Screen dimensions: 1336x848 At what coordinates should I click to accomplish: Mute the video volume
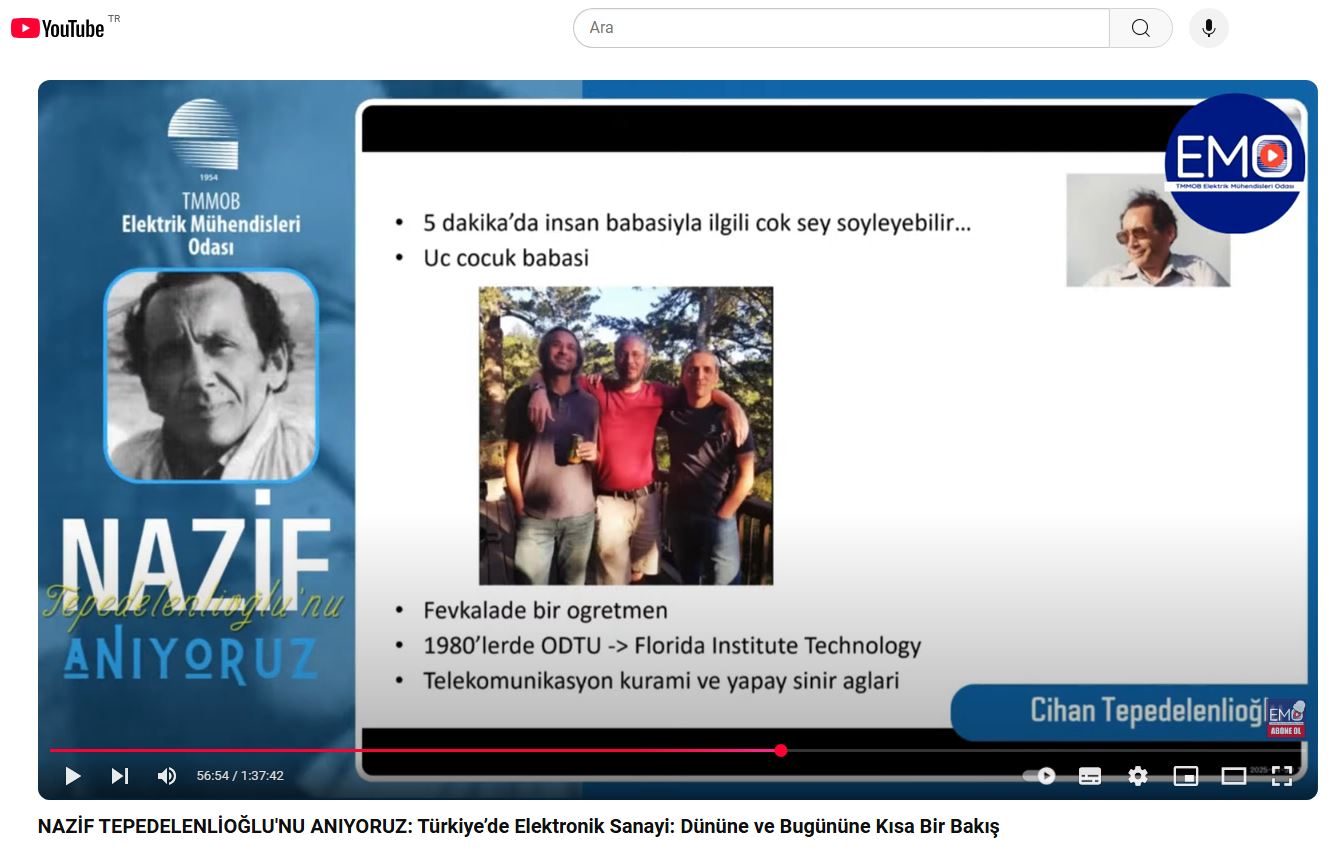(167, 776)
